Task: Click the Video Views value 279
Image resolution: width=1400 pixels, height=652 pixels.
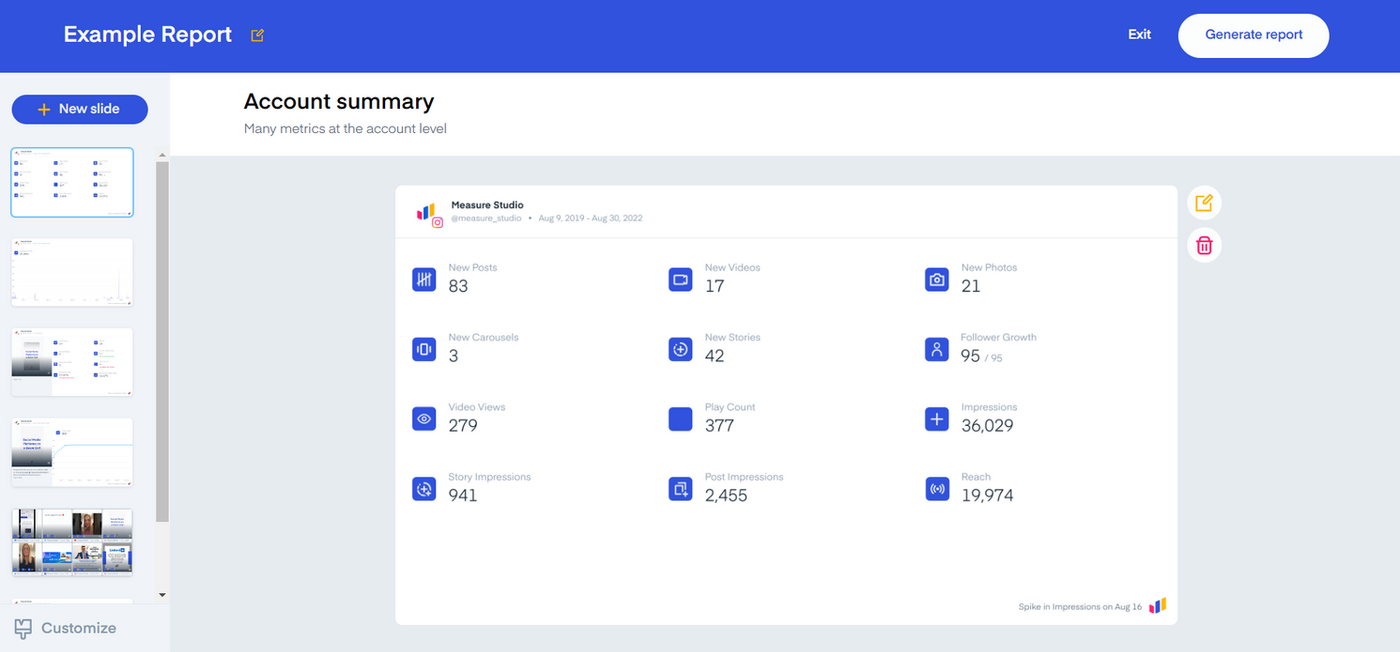Action: (x=463, y=426)
